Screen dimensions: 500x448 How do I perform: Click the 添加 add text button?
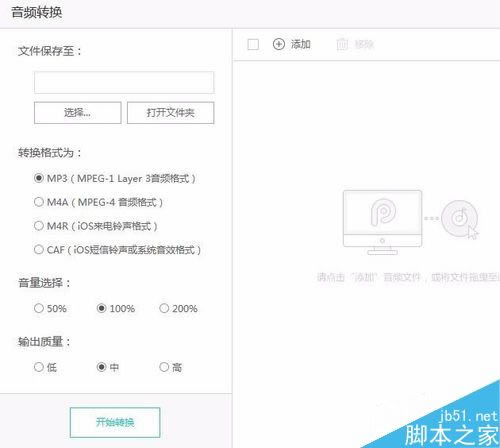coord(301,44)
